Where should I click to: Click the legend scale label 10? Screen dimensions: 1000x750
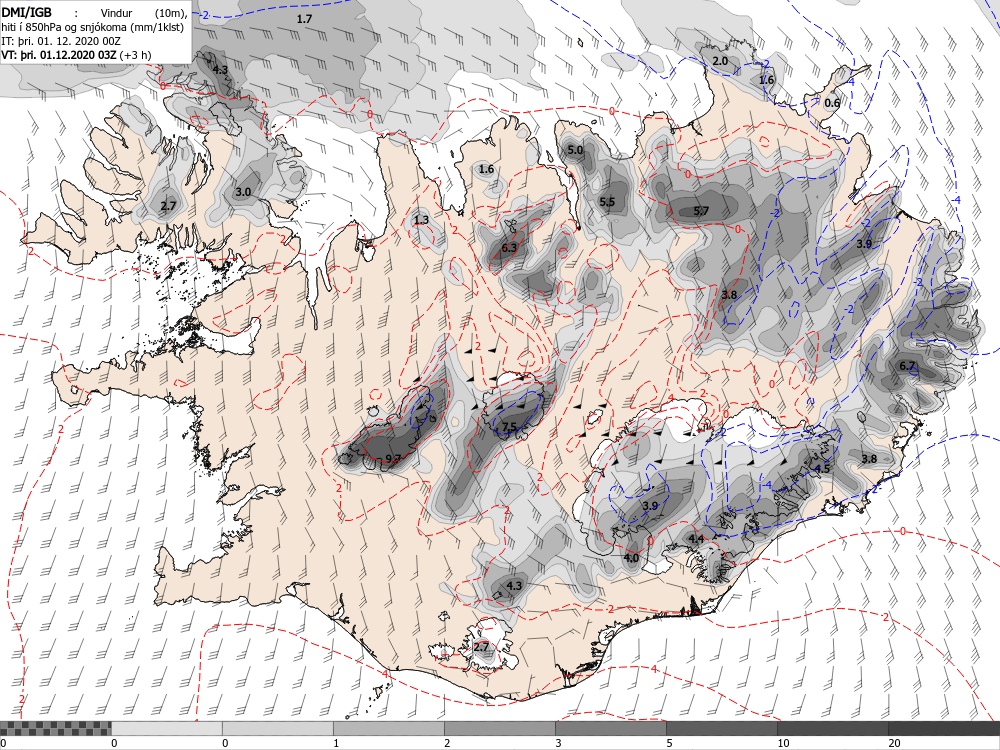(783, 743)
